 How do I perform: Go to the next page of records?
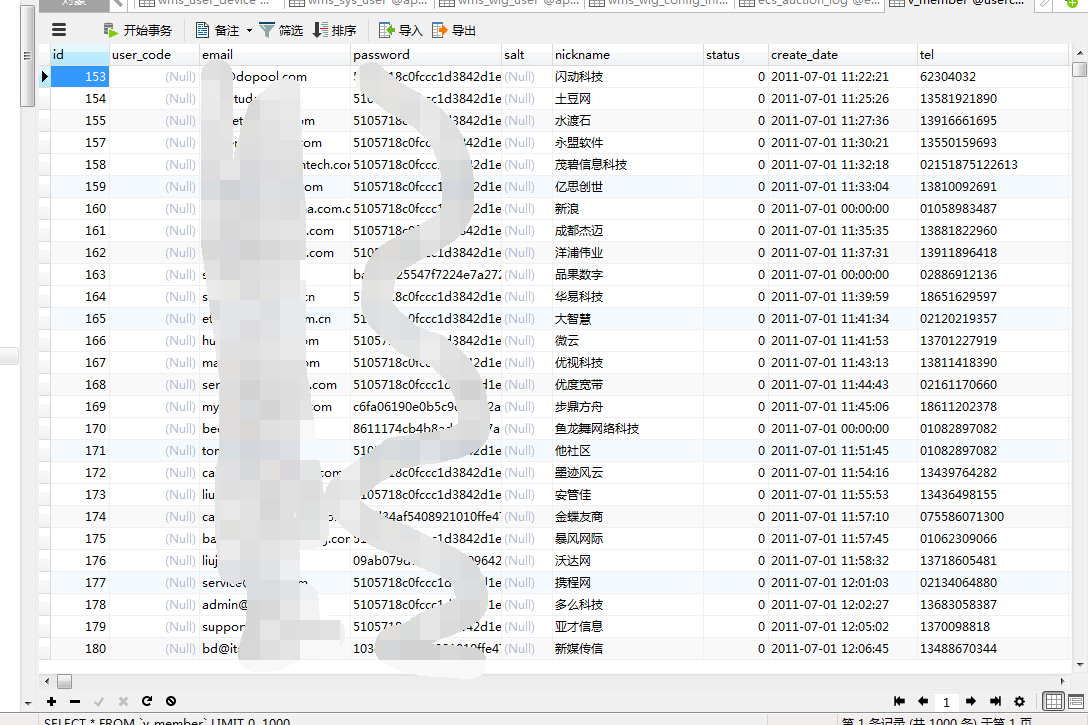coord(971,701)
